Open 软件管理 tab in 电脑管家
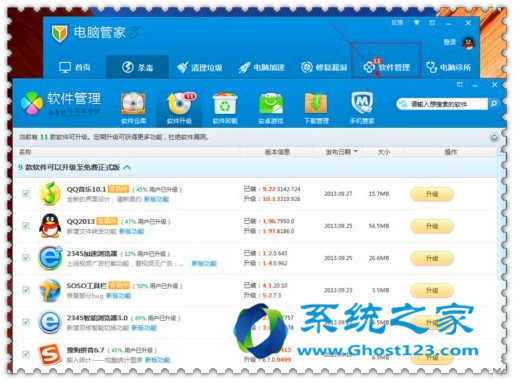This screenshot has width=514, height=381. point(386,67)
